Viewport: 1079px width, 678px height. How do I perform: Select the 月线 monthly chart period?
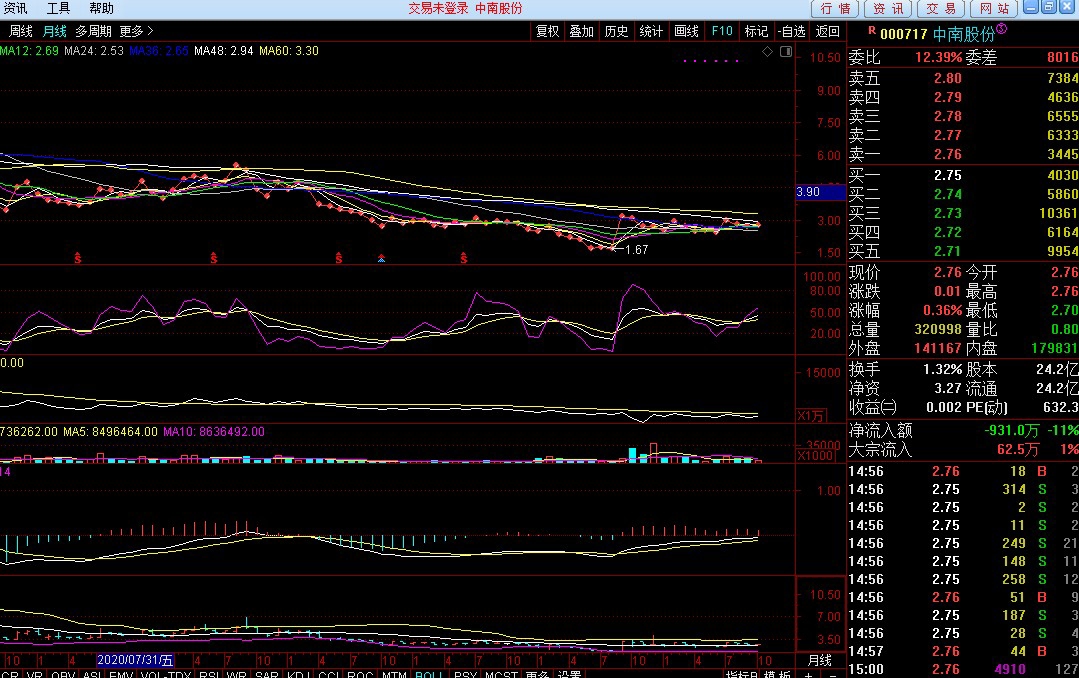coord(54,31)
